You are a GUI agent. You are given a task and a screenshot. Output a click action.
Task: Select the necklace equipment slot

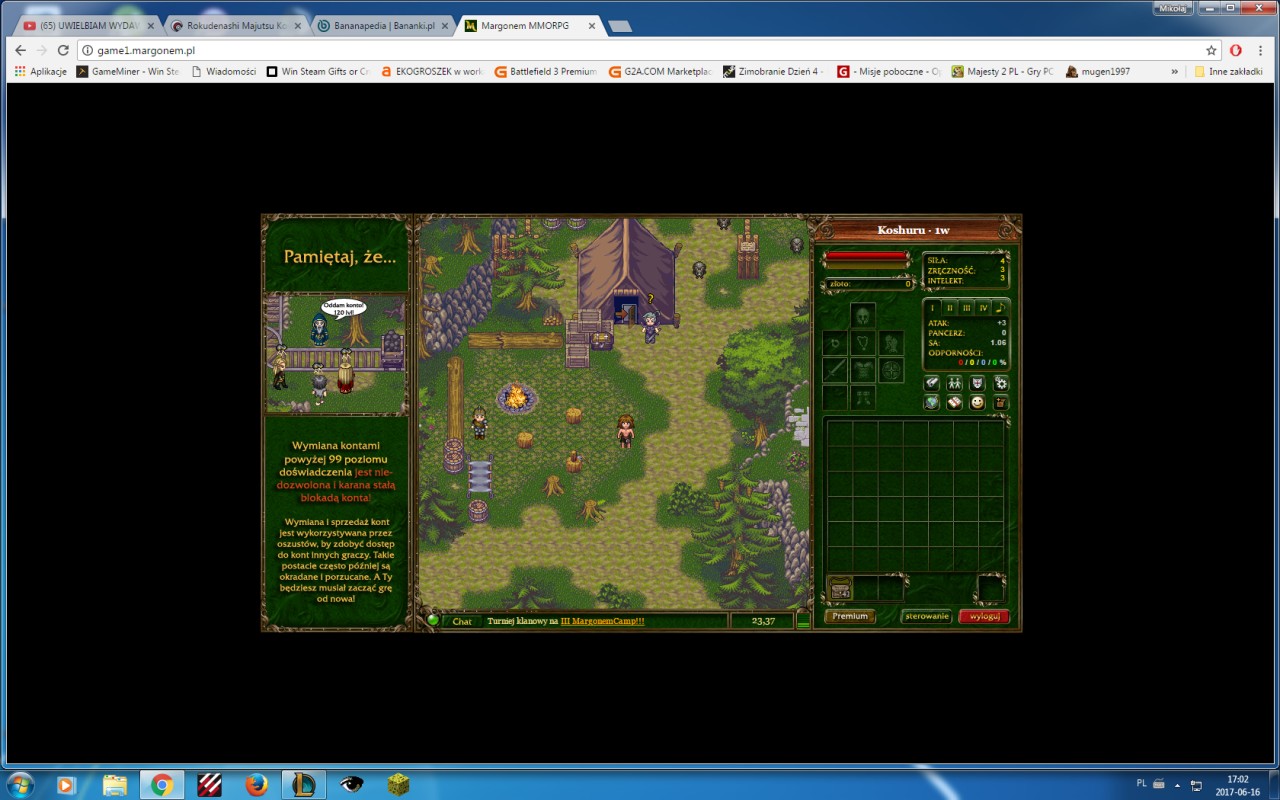863,343
